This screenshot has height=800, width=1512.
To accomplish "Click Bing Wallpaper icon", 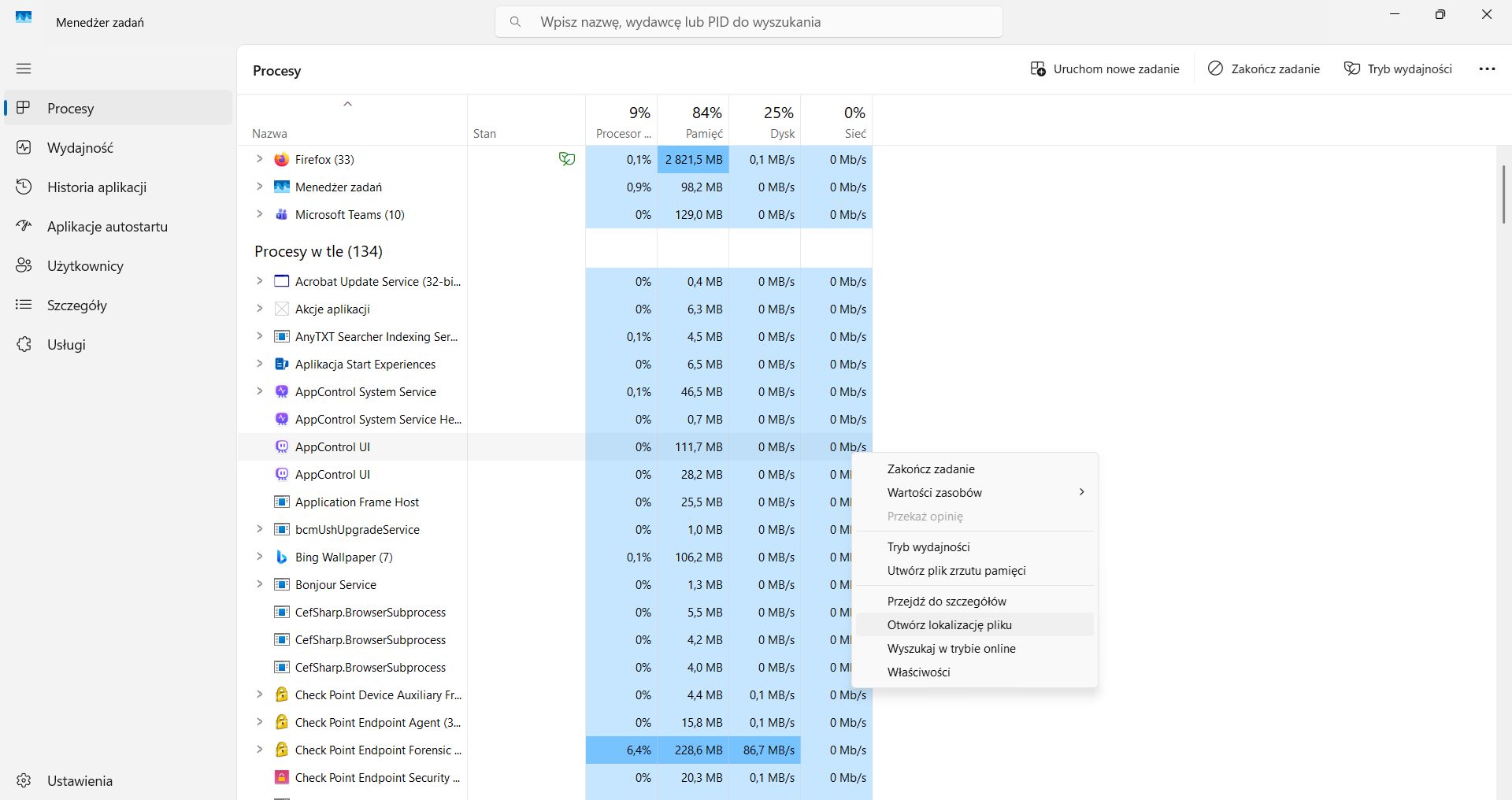I will [x=281, y=557].
